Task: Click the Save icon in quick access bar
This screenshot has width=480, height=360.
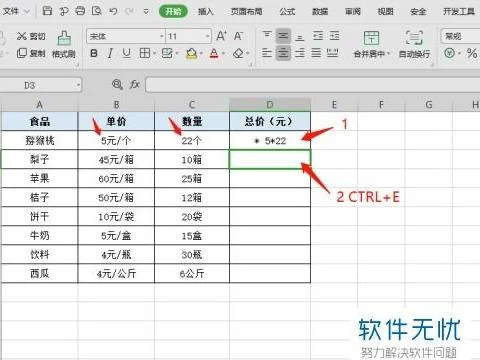Action: click(48, 11)
